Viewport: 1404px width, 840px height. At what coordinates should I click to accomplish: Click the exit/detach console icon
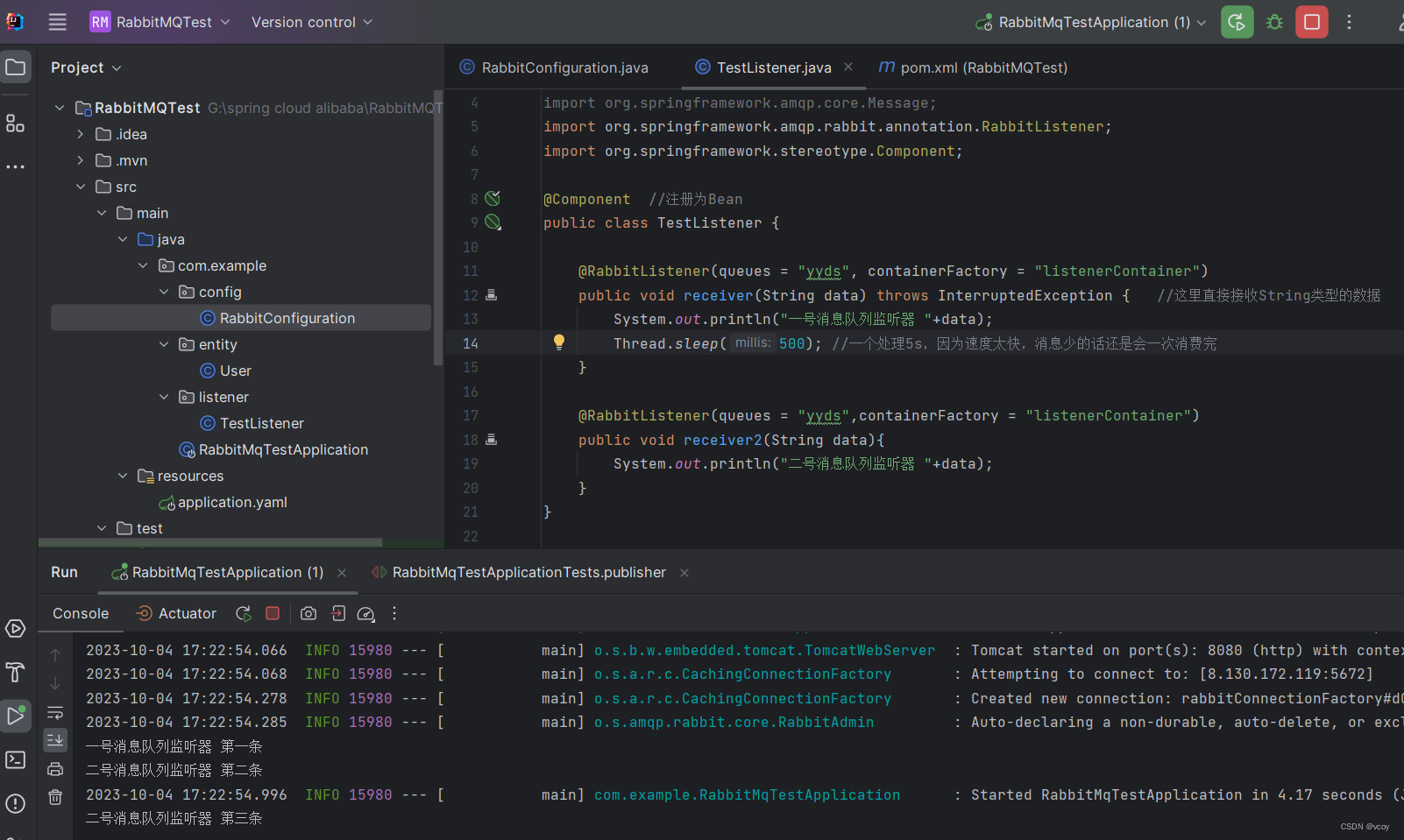pyautogui.click(x=338, y=613)
